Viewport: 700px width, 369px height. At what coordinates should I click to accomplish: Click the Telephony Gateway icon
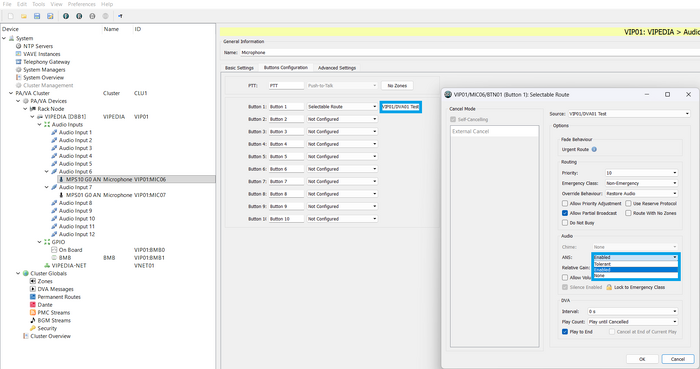pos(18,62)
